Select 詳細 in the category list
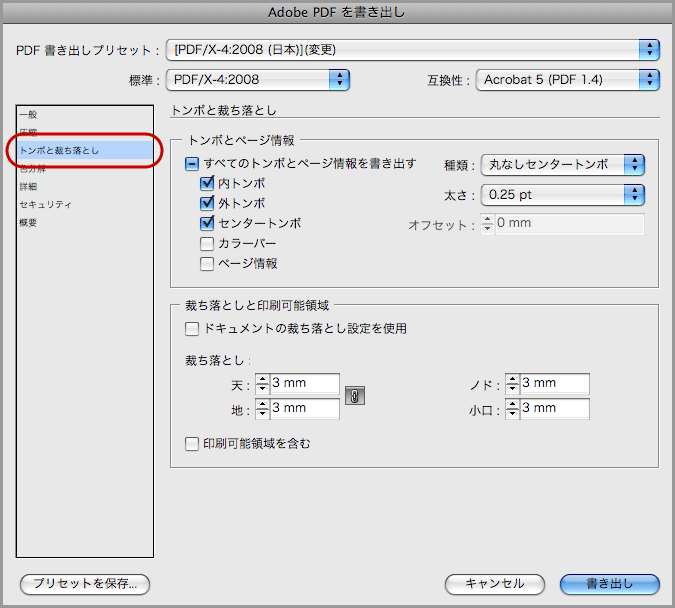Viewport: 675px width, 608px height. [x=85, y=186]
